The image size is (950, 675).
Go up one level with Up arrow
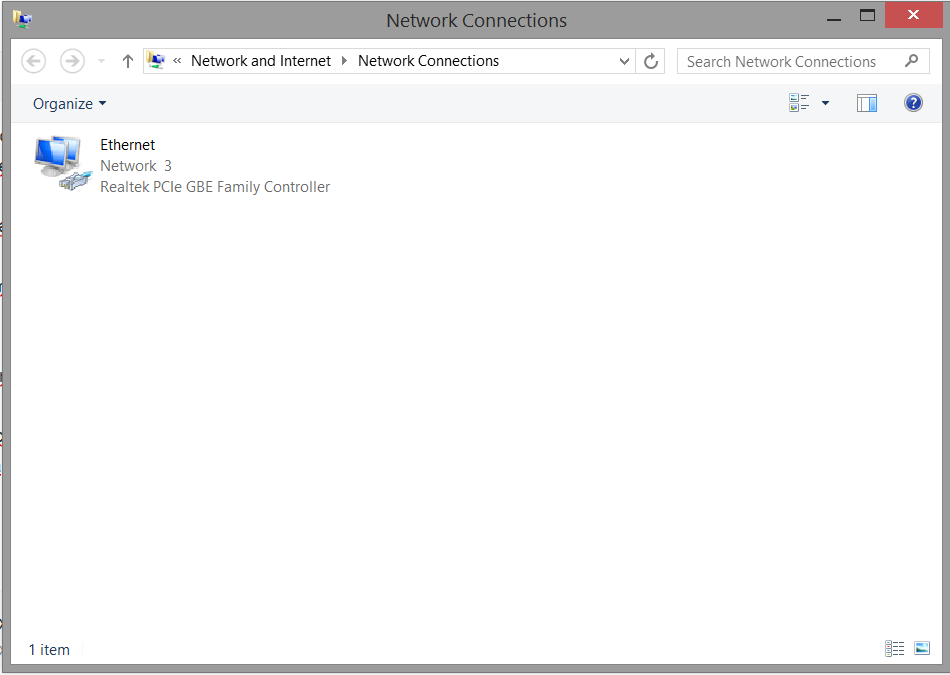click(127, 61)
